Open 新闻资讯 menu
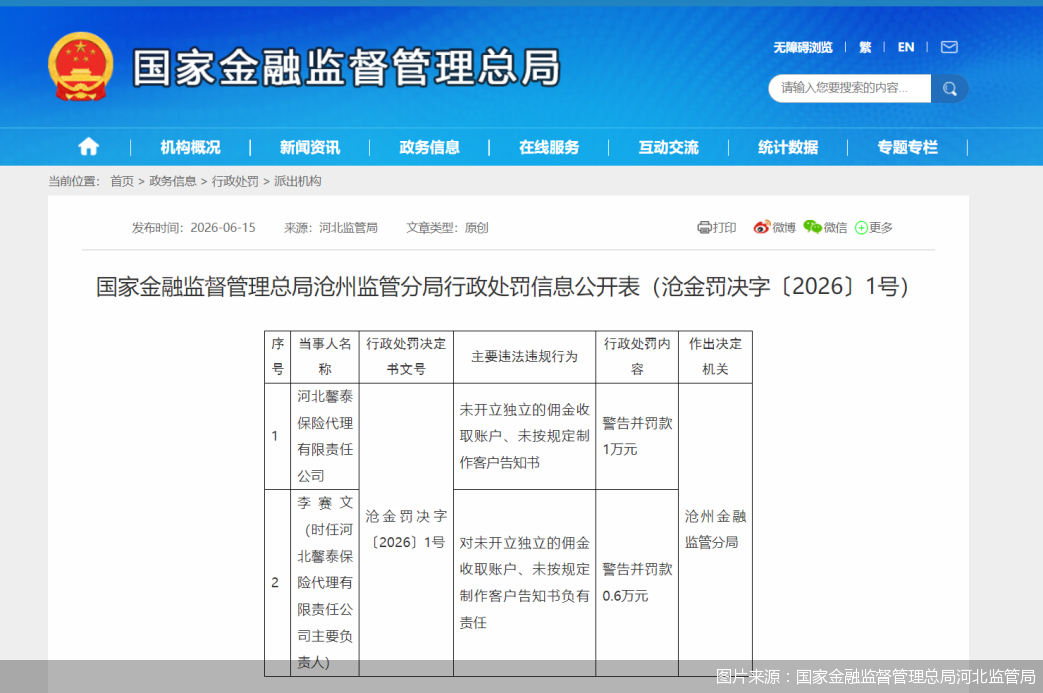 [310, 148]
